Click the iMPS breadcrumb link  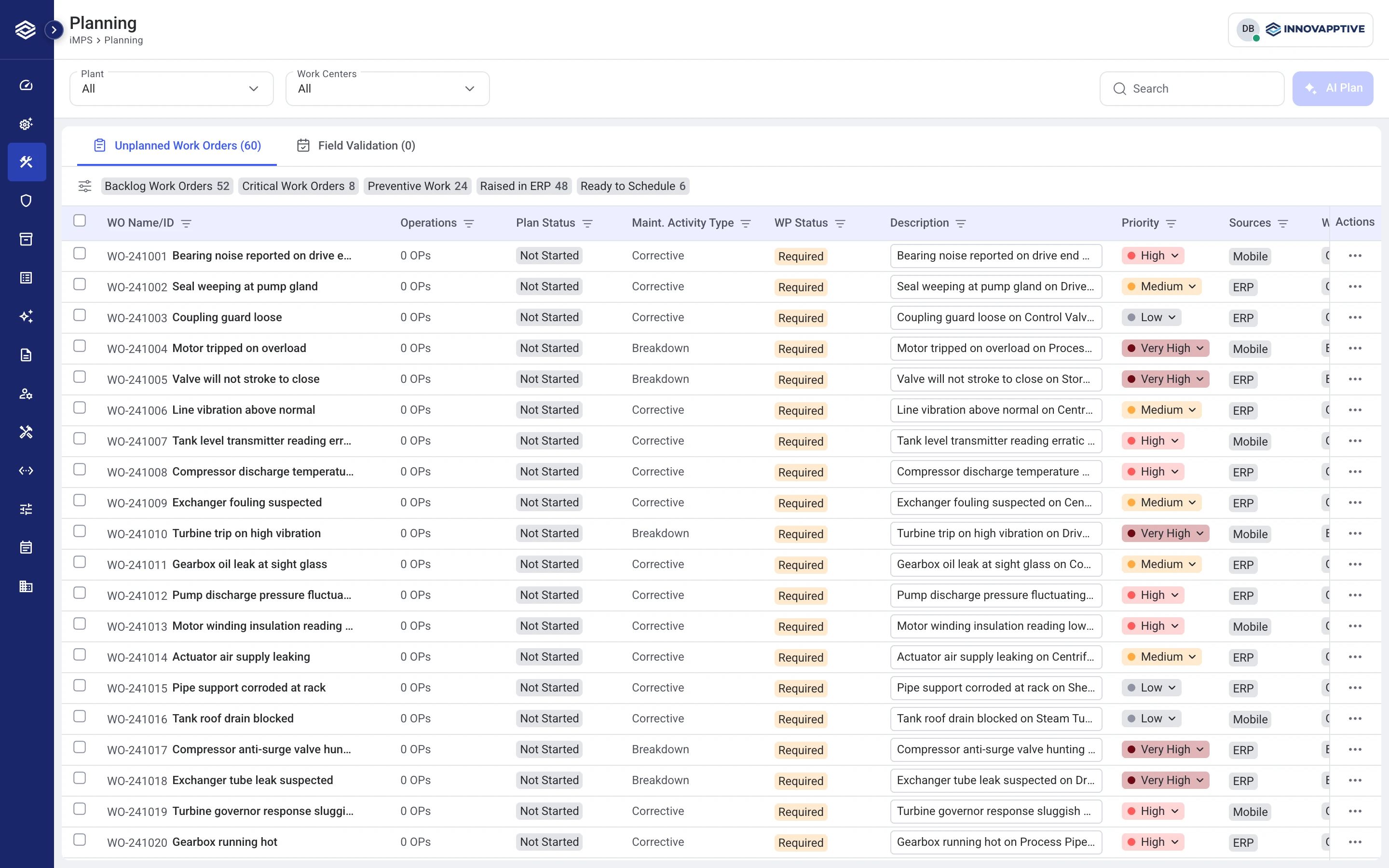(x=81, y=40)
